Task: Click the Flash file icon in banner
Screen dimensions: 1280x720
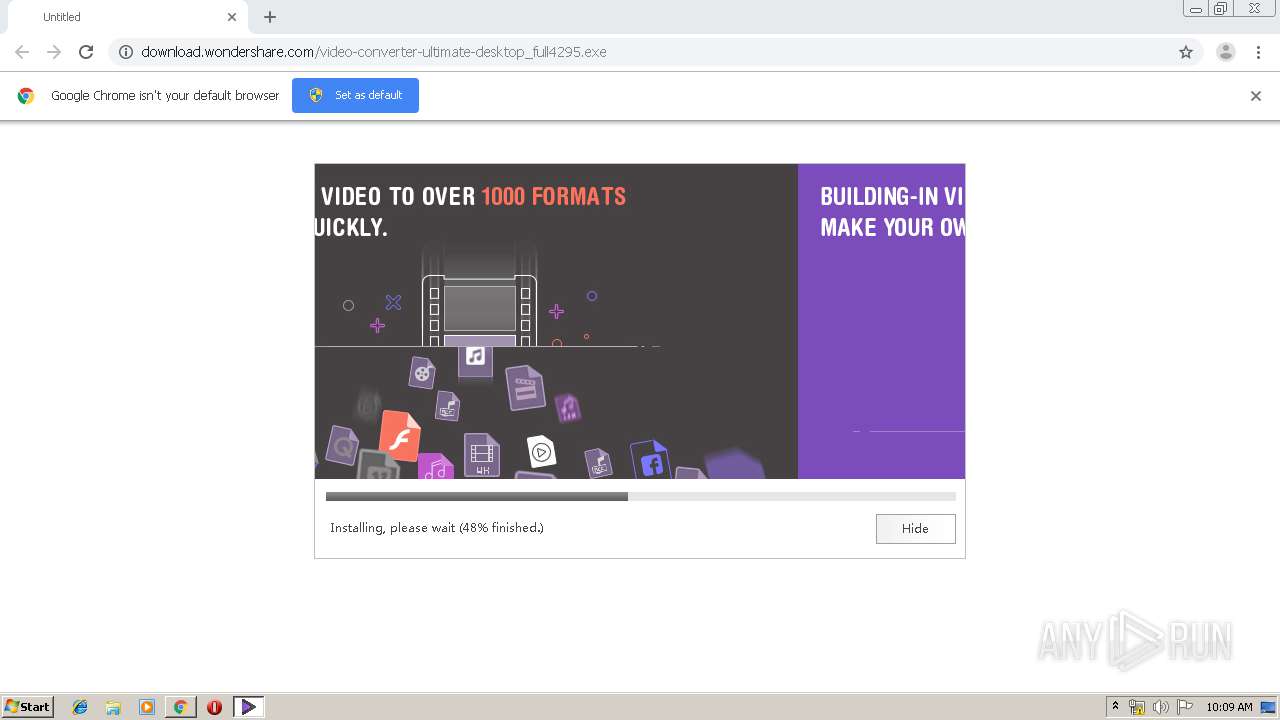Action: click(400, 436)
